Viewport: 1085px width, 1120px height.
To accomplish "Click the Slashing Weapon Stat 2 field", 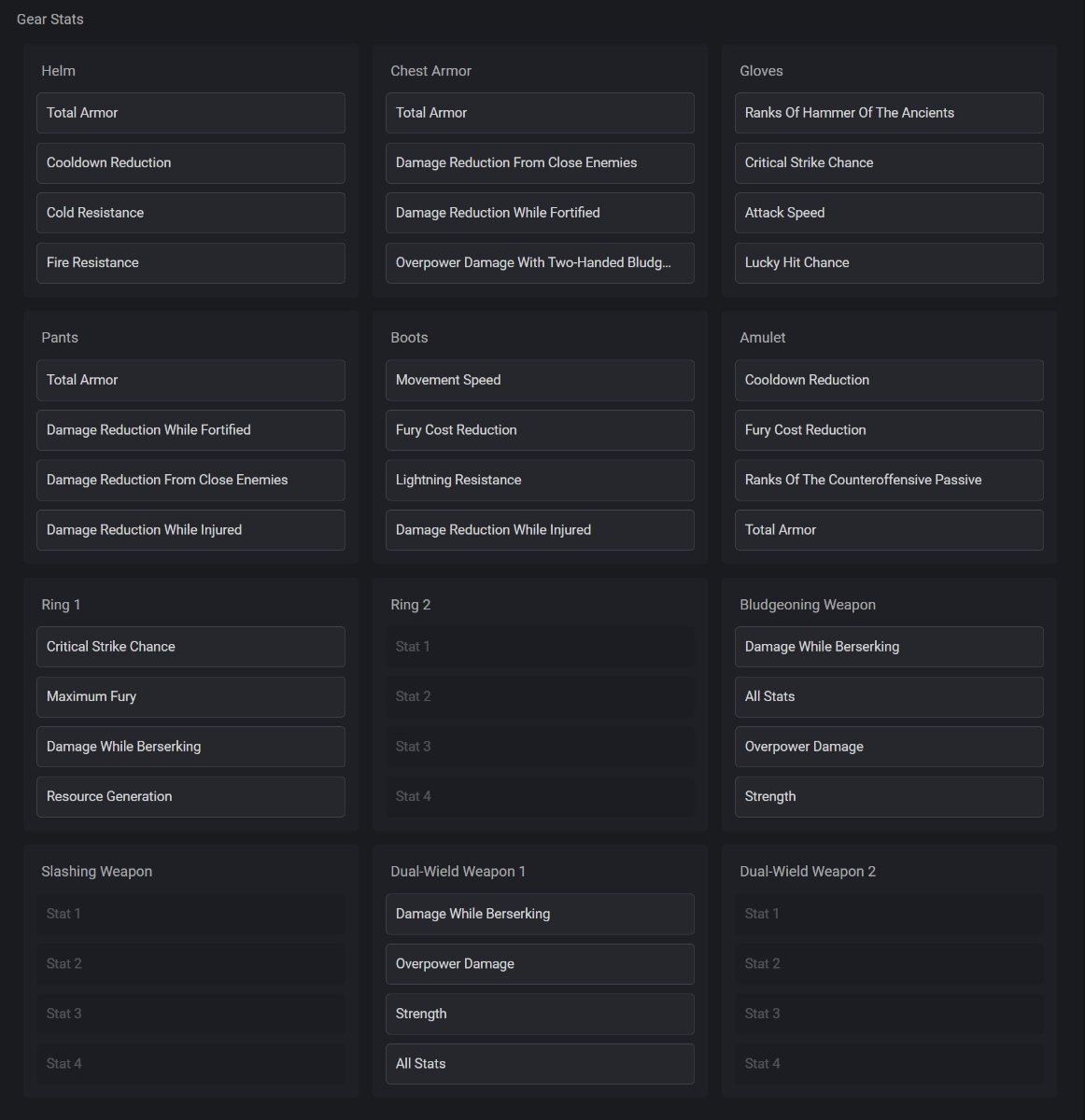I will click(x=190, y=964).
